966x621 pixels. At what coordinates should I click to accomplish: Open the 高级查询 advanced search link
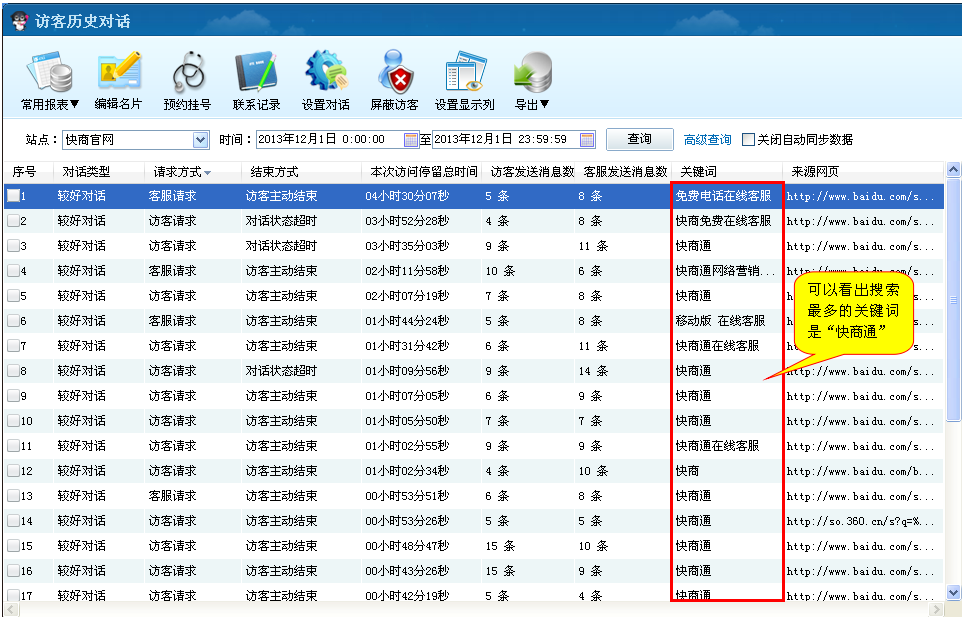[707, 140]
